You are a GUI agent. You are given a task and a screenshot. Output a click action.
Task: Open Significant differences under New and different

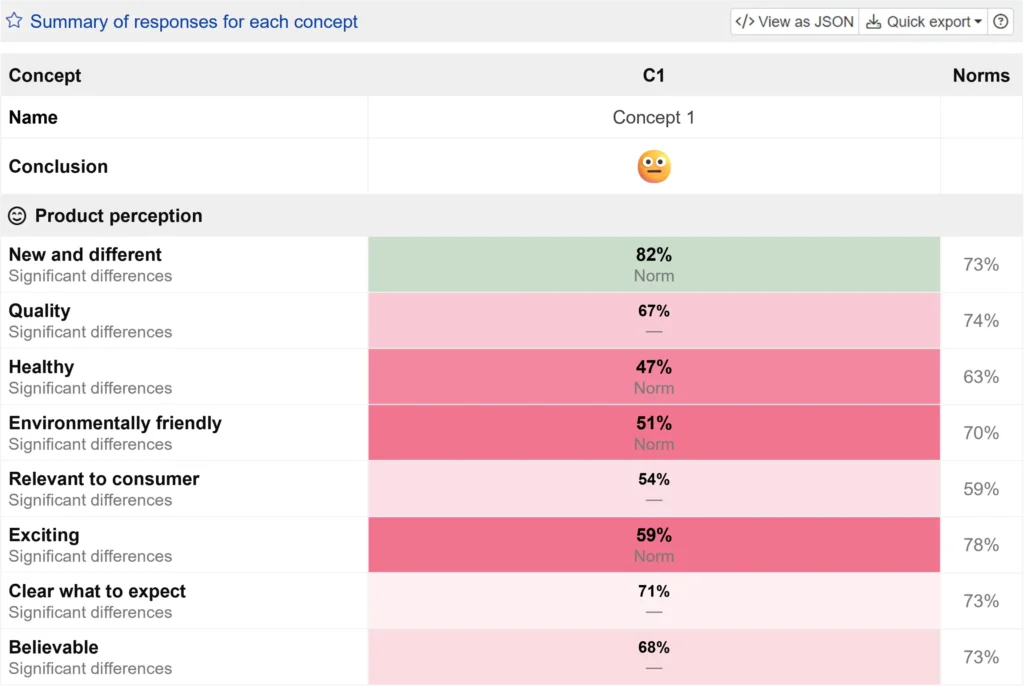coord(90,276)
